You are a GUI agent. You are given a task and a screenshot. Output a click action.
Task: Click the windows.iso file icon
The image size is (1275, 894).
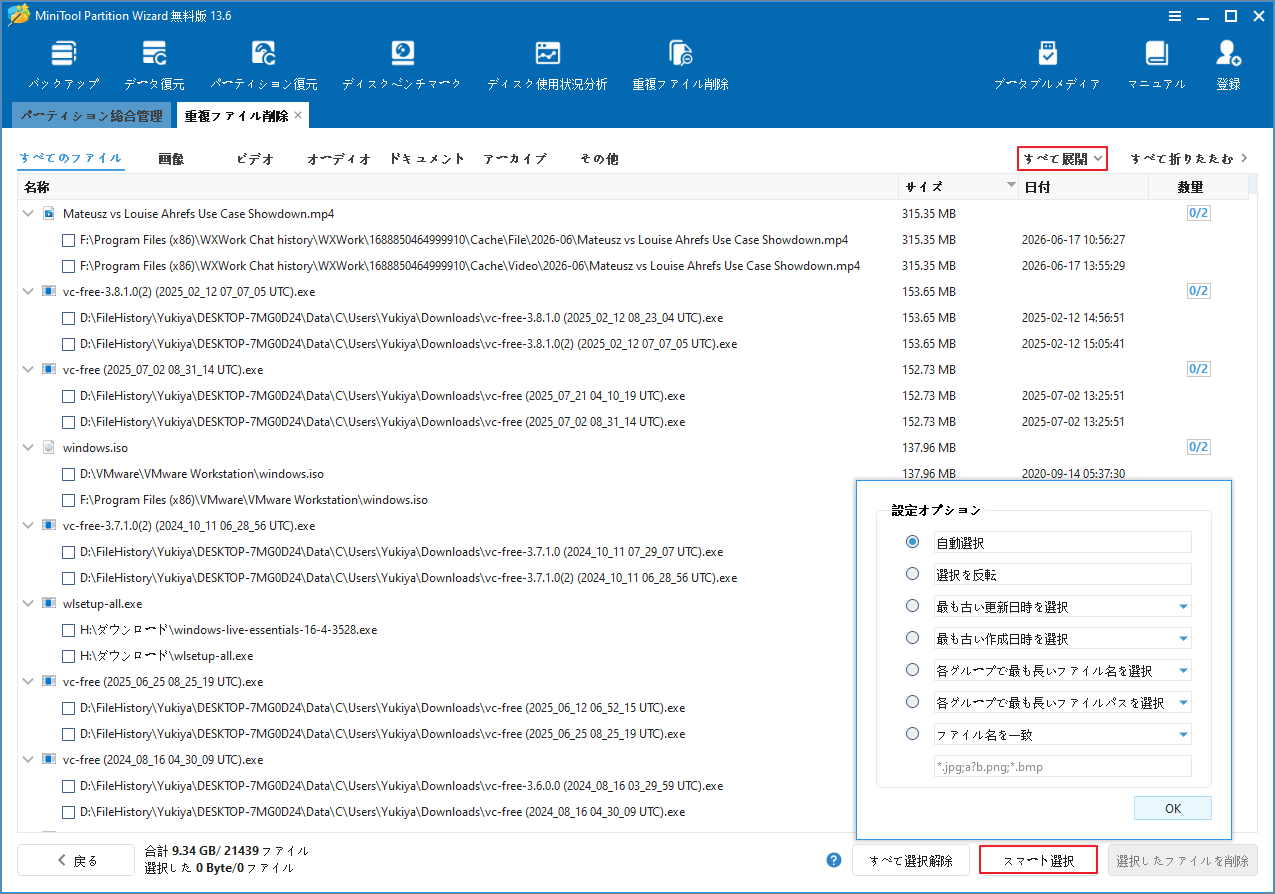click(x=48, y=448)
